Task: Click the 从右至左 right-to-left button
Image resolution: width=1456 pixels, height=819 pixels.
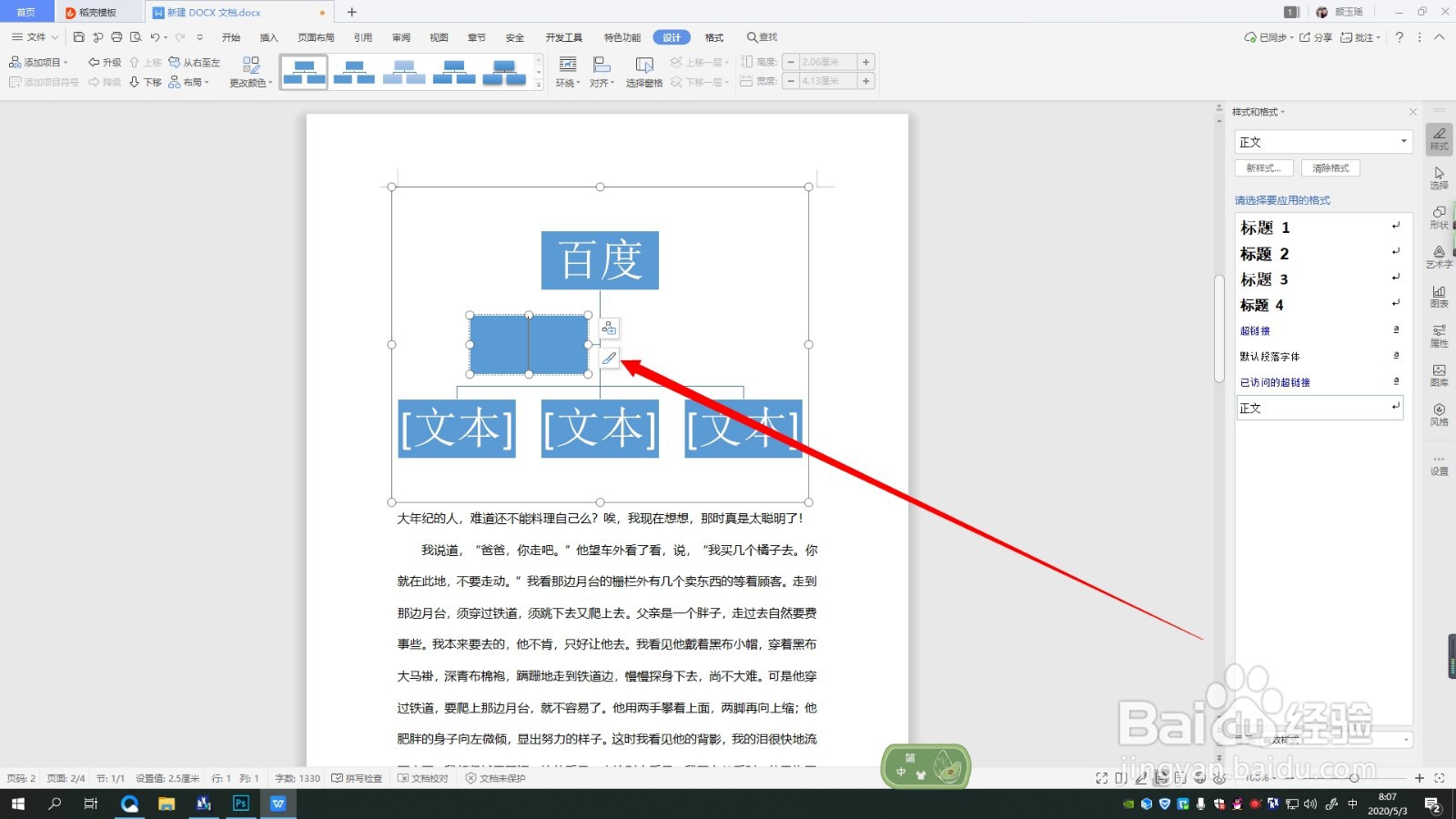Action: [195, 62]
